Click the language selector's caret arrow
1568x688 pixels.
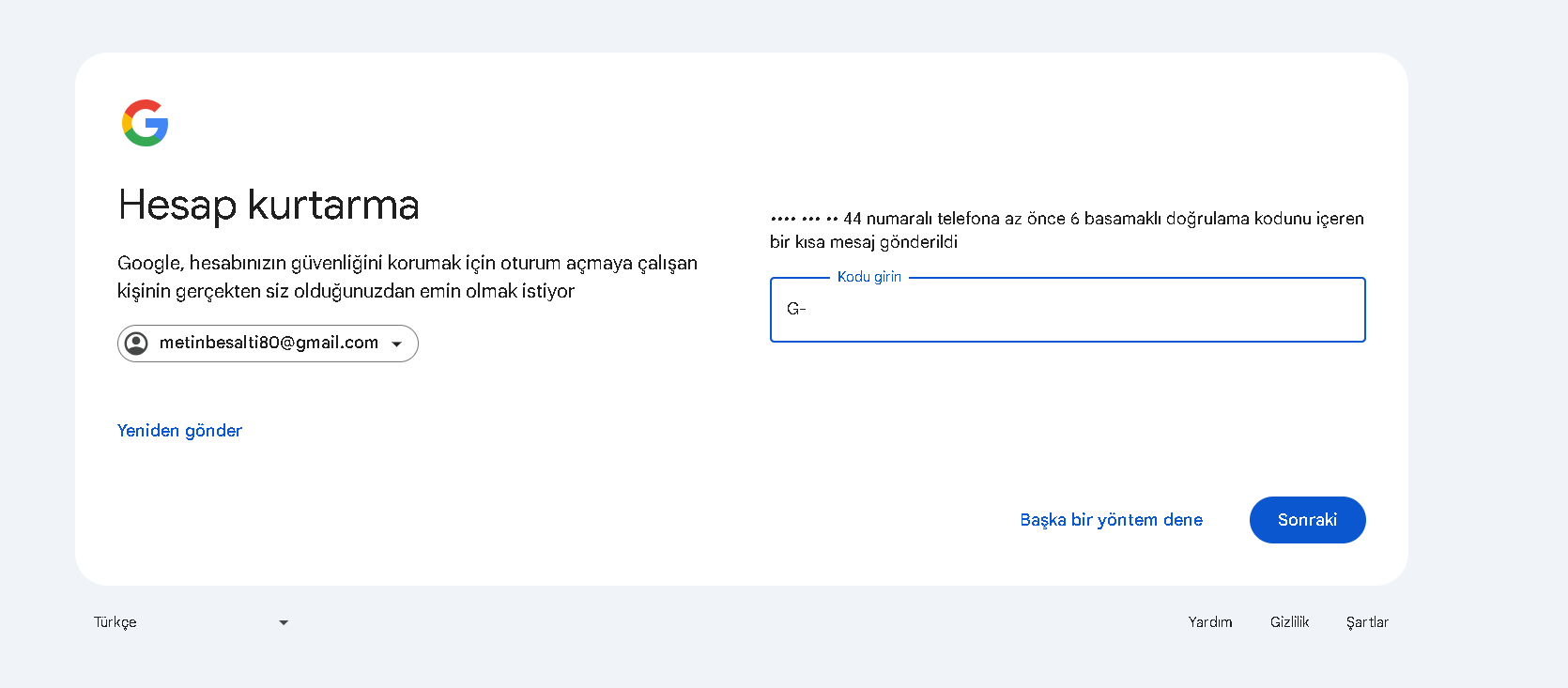[x=284, y=622]
